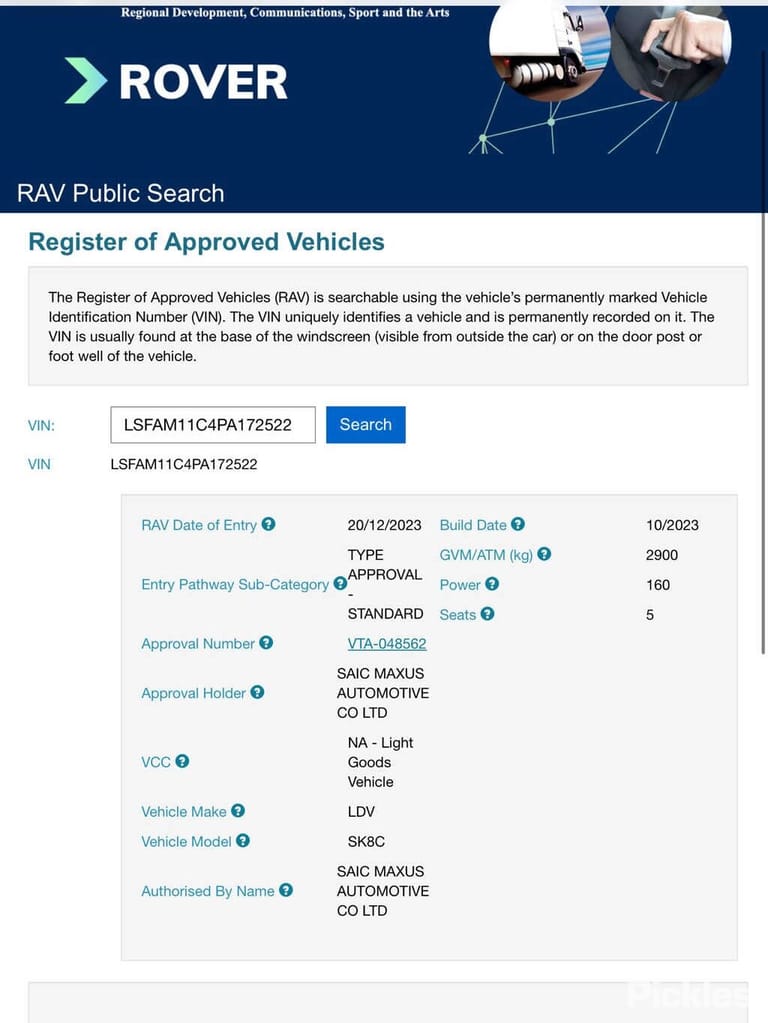The width and height of the screenshot is (768, 1023).
Task: Open the VCC help icon
Action: click(x=182, y=761)
